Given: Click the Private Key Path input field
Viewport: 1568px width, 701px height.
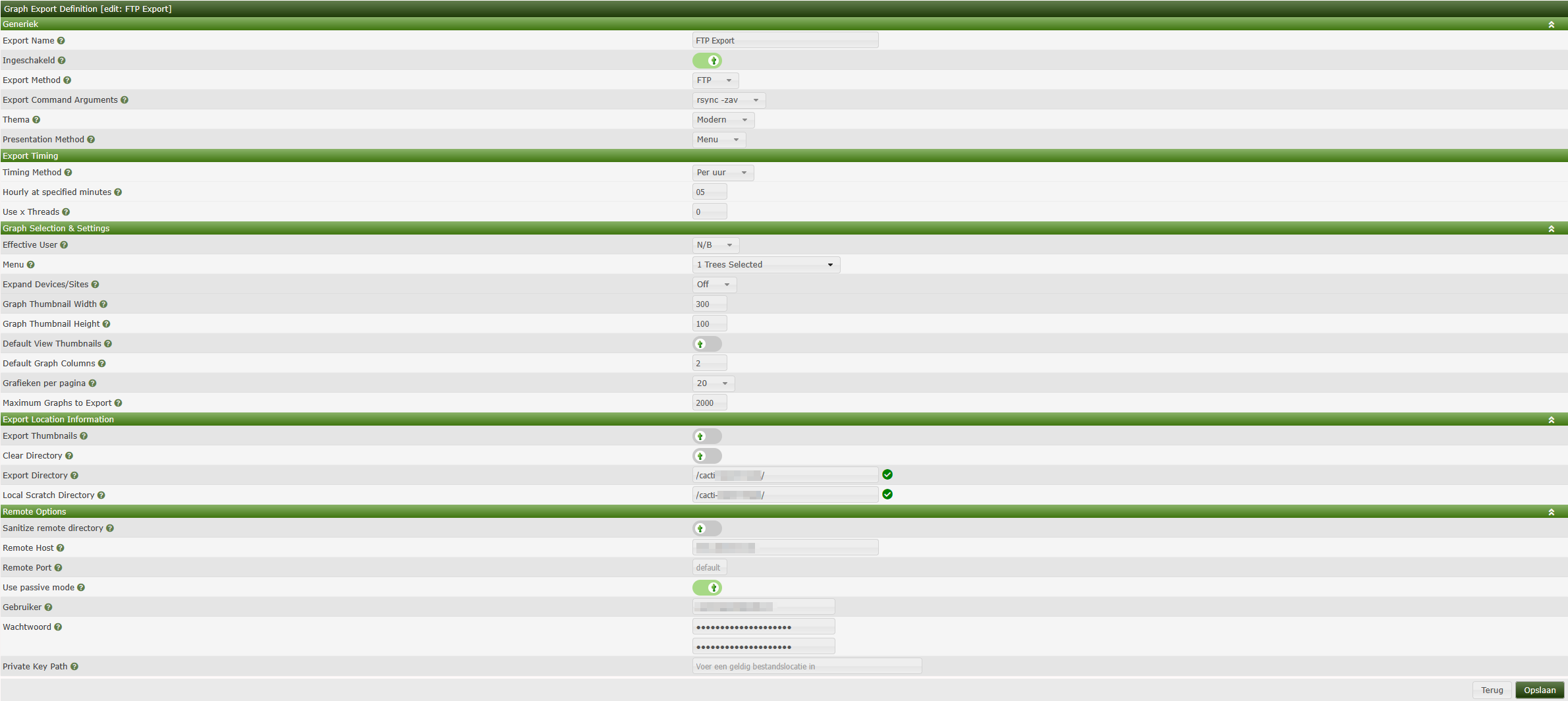Looking at the screenshot, I should (x=806, y=667).
